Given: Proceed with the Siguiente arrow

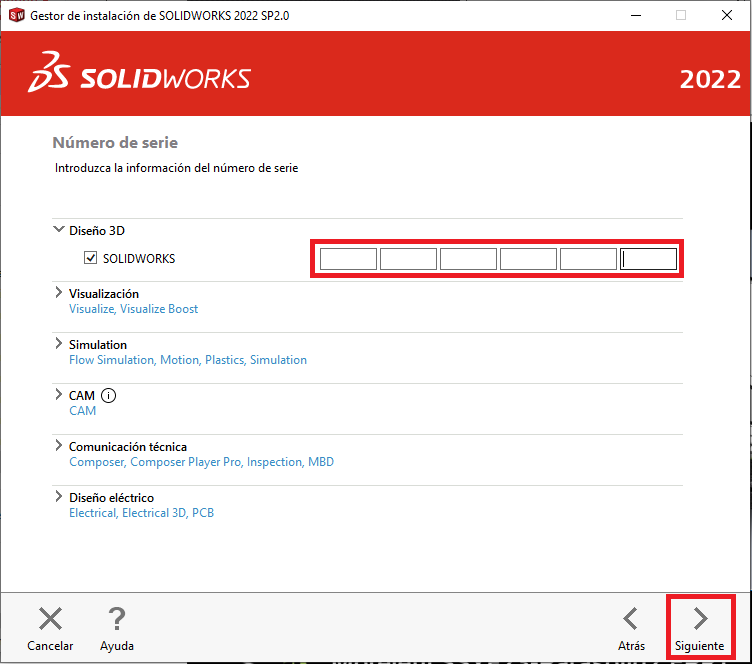Looking at the screenshot, I should point(700,618).
